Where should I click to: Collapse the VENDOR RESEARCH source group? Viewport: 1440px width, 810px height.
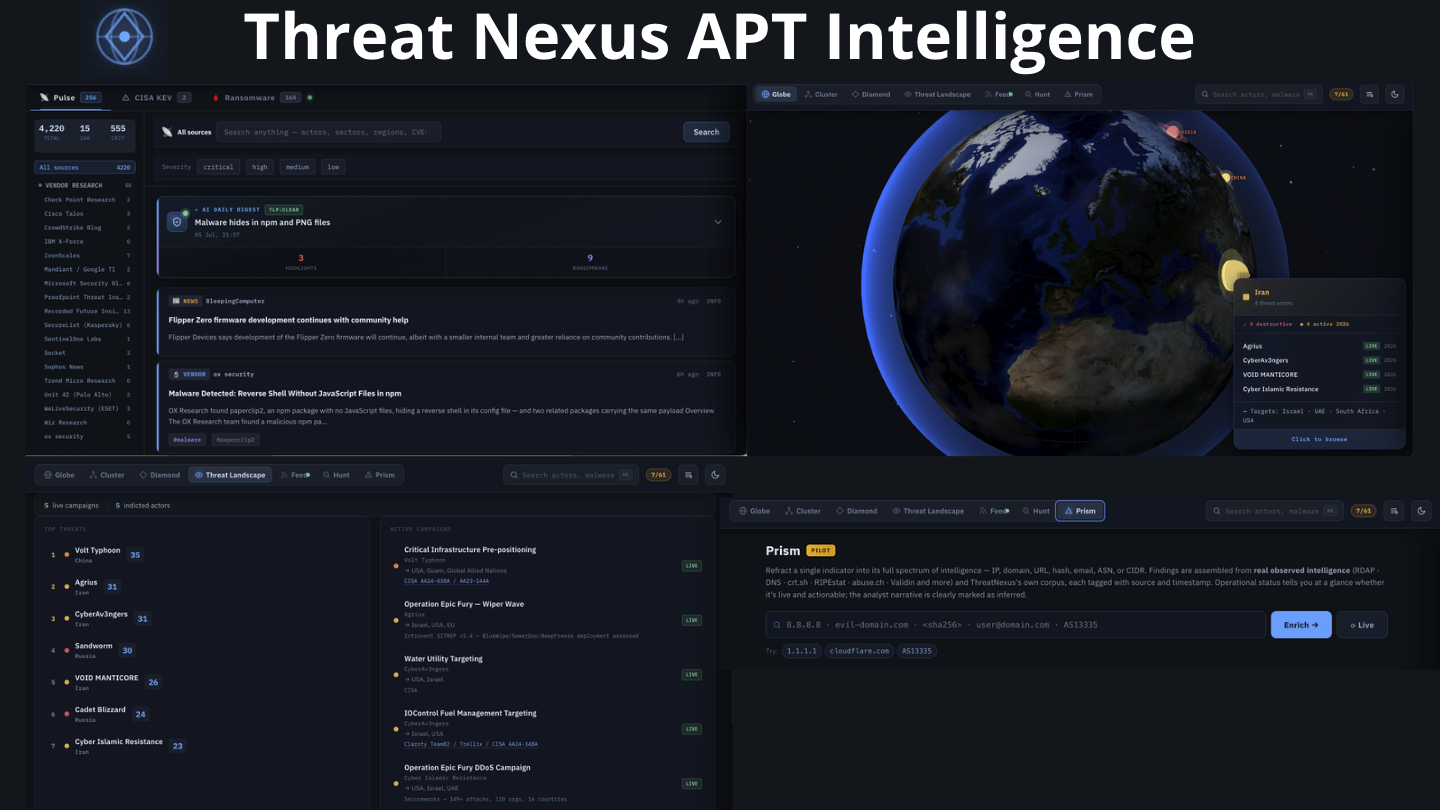coord(85,185)
